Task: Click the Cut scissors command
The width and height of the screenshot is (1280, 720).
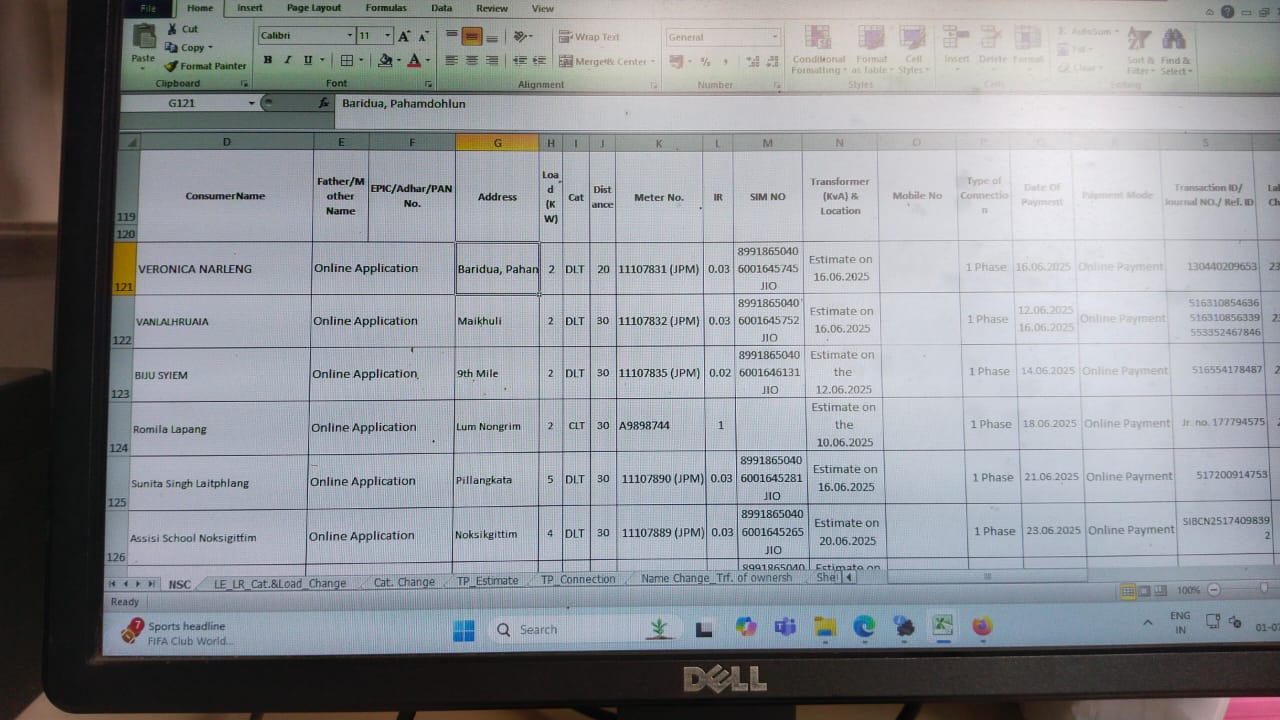Action: point(183,29)
